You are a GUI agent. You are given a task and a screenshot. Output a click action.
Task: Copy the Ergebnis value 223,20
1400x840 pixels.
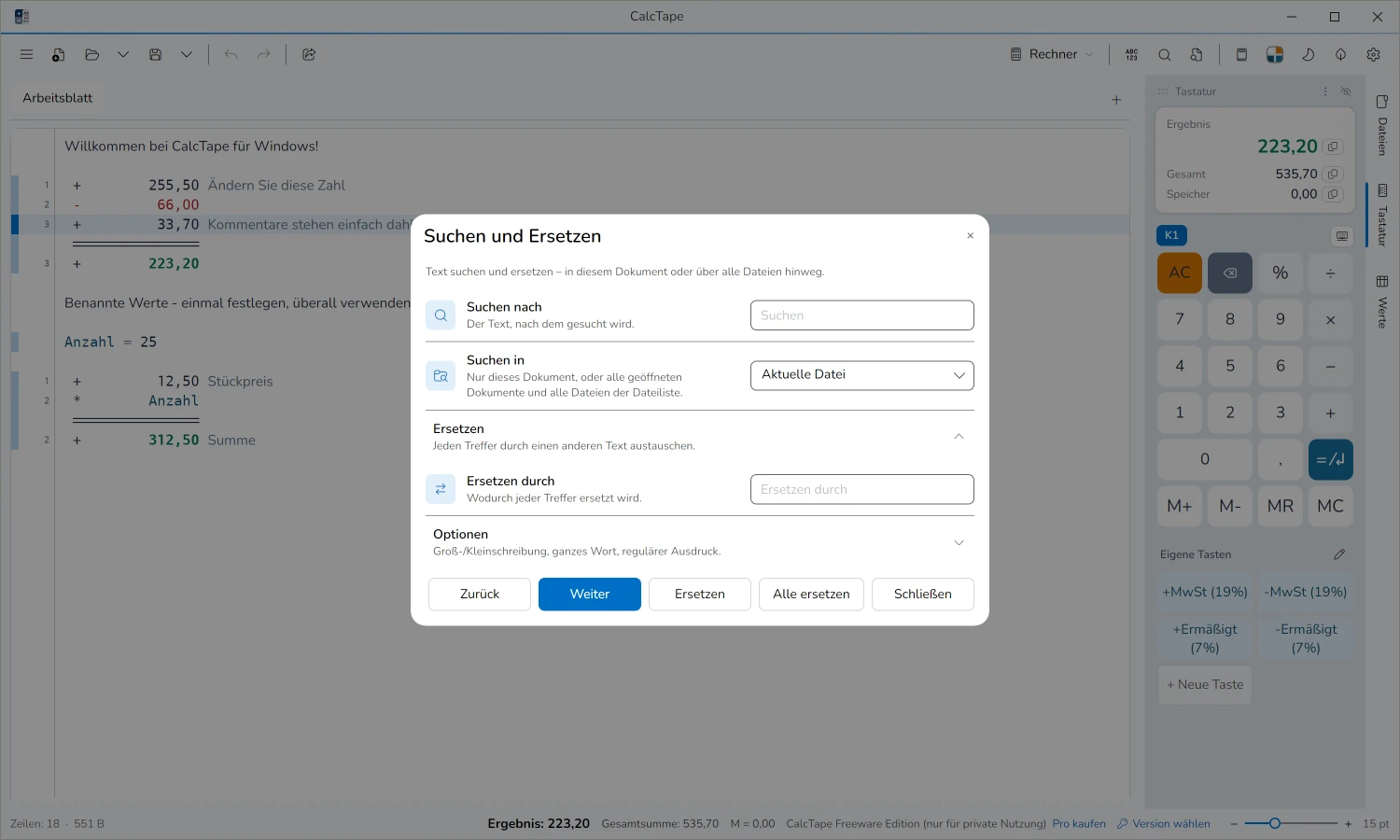[x=1333, y=147]
